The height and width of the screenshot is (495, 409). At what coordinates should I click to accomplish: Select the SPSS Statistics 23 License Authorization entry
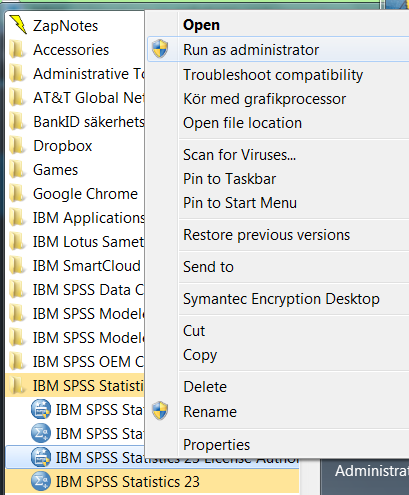[x=75, y=457]
